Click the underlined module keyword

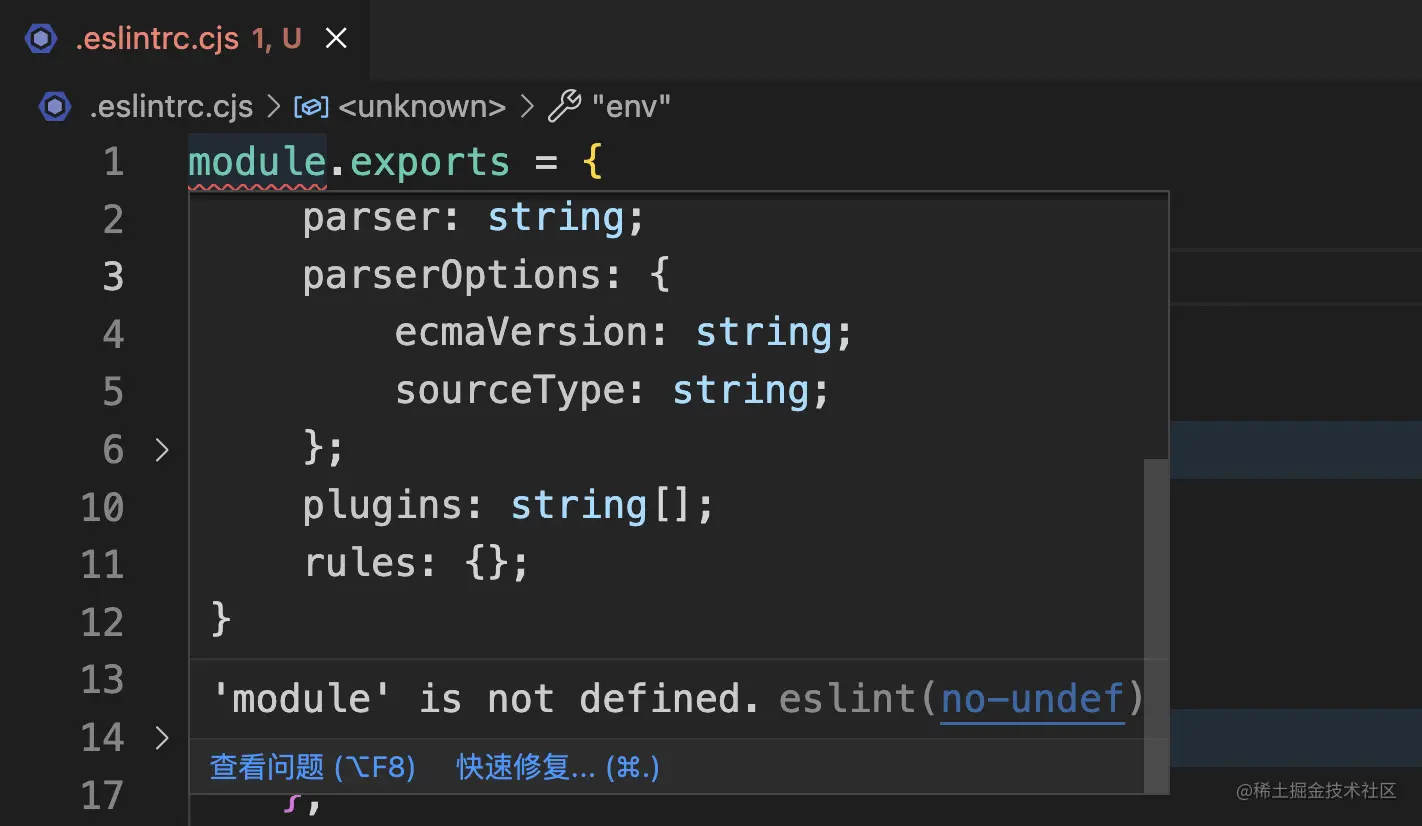coord(257,162)
